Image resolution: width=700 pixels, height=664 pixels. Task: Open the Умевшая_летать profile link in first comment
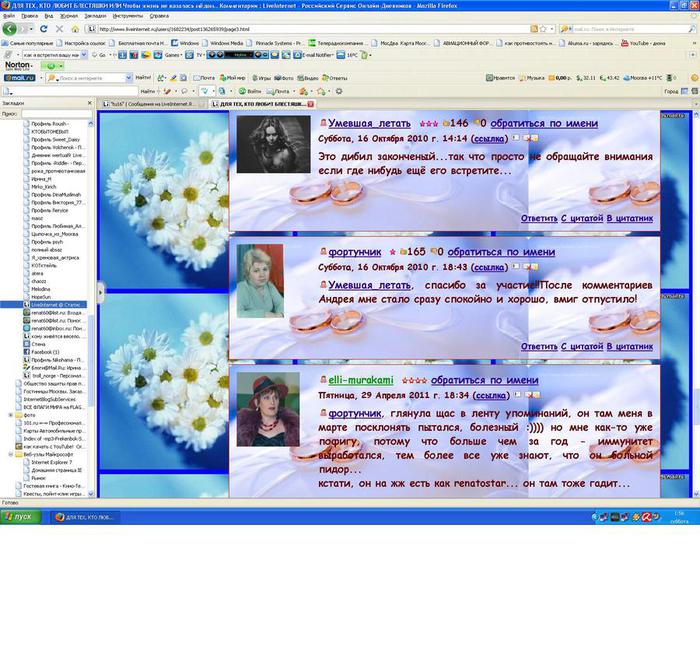(369, 123)
